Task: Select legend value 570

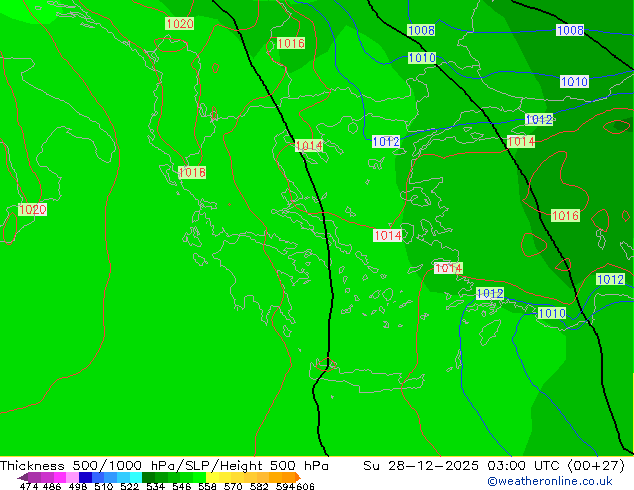Action: 233,486
